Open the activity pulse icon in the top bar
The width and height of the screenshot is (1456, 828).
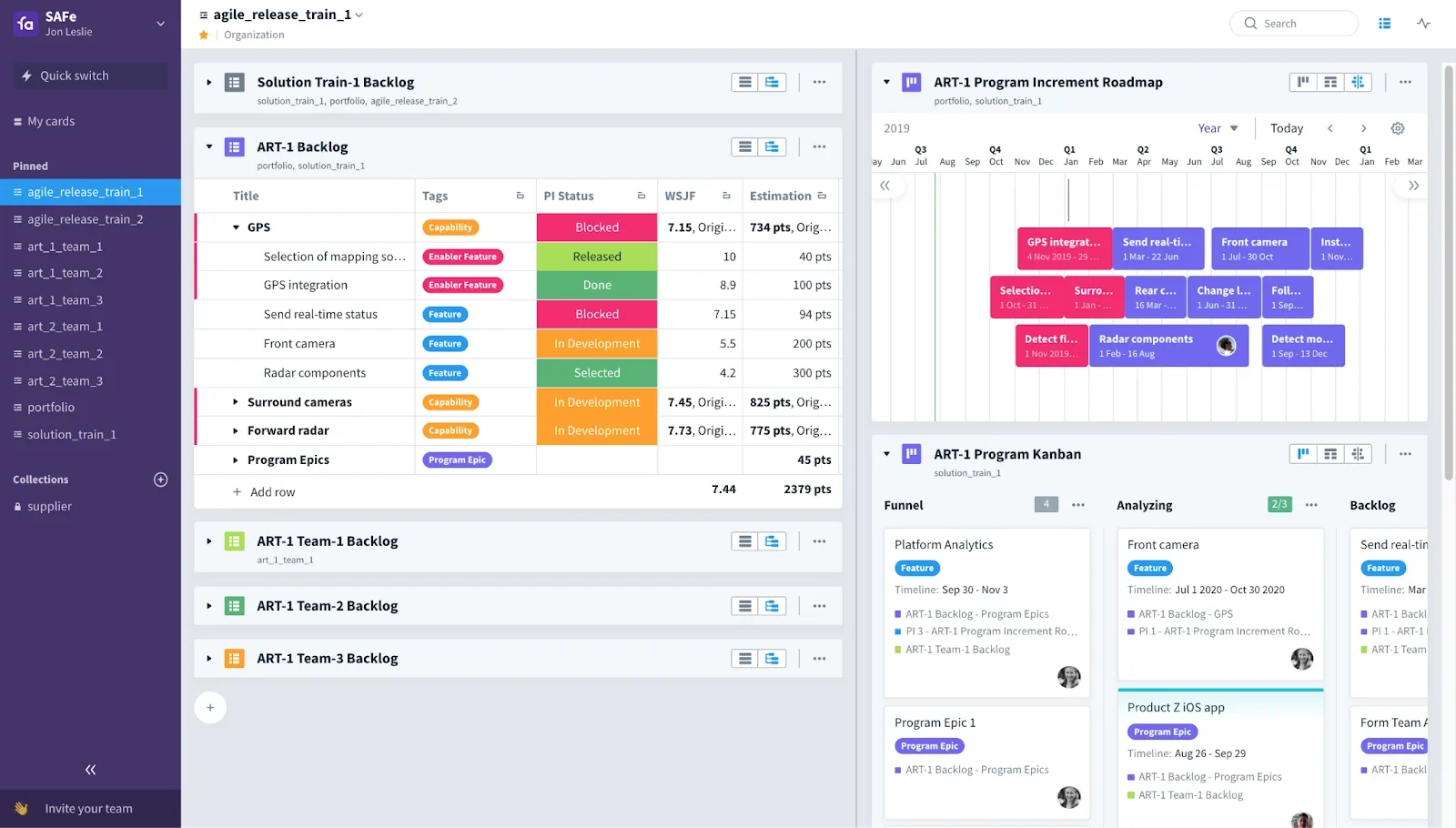coord(1423,24)
